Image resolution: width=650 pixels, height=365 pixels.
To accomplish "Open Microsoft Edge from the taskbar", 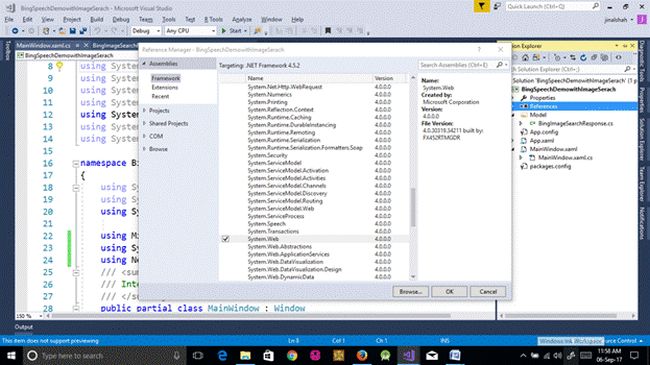I will coord(223,355).
